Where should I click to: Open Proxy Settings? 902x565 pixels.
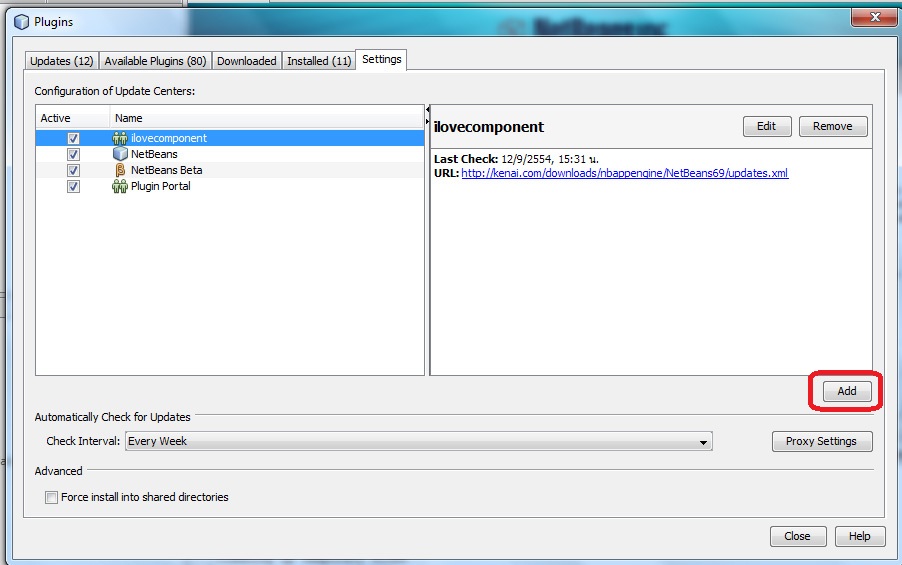point(821,441)
